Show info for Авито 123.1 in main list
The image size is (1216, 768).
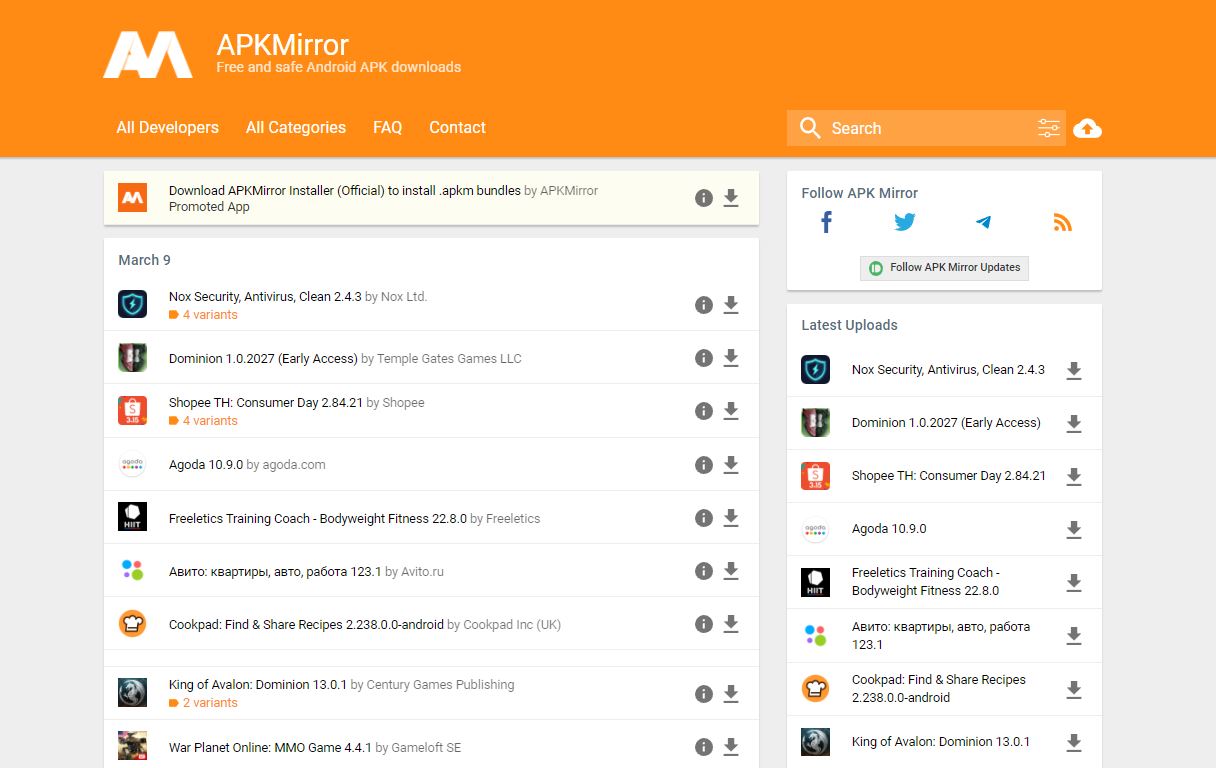[704, 571]
